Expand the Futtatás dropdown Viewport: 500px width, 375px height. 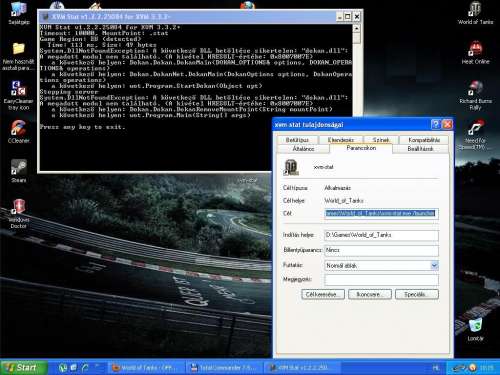click(x=434, y=266)
